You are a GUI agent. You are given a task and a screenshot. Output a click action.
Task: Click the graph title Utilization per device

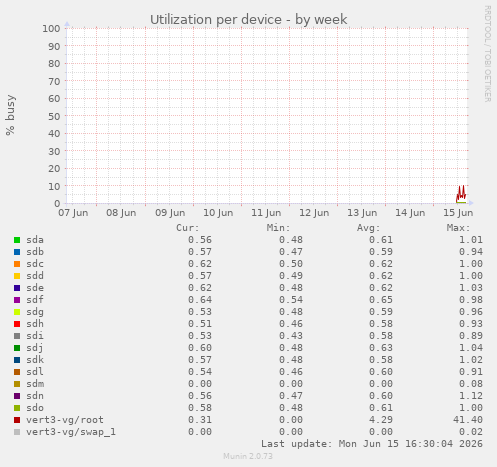249,20
